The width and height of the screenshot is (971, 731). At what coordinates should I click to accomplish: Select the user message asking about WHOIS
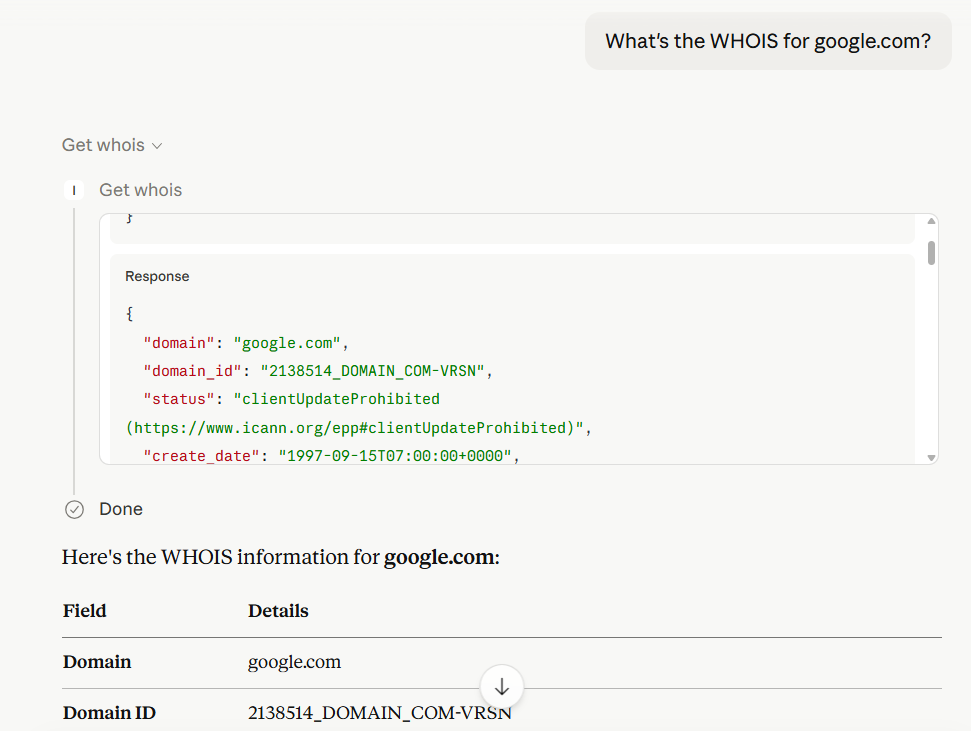click(768, 41)
